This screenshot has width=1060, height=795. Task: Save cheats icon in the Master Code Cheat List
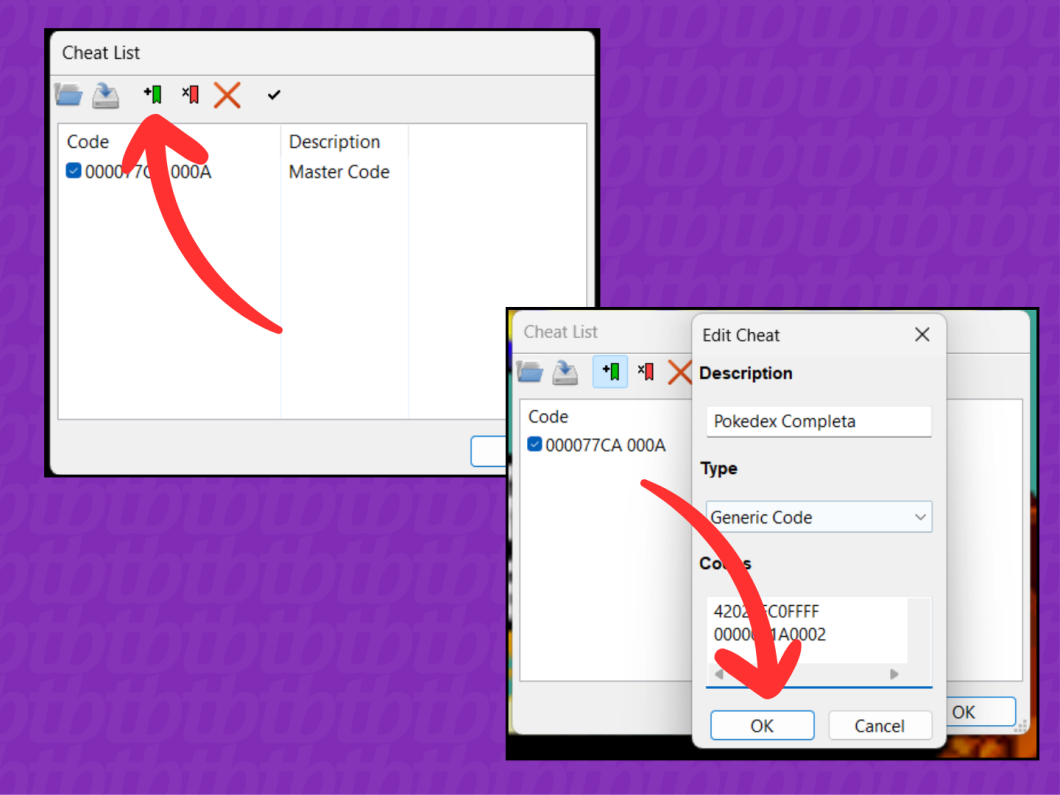coord(105,95)
